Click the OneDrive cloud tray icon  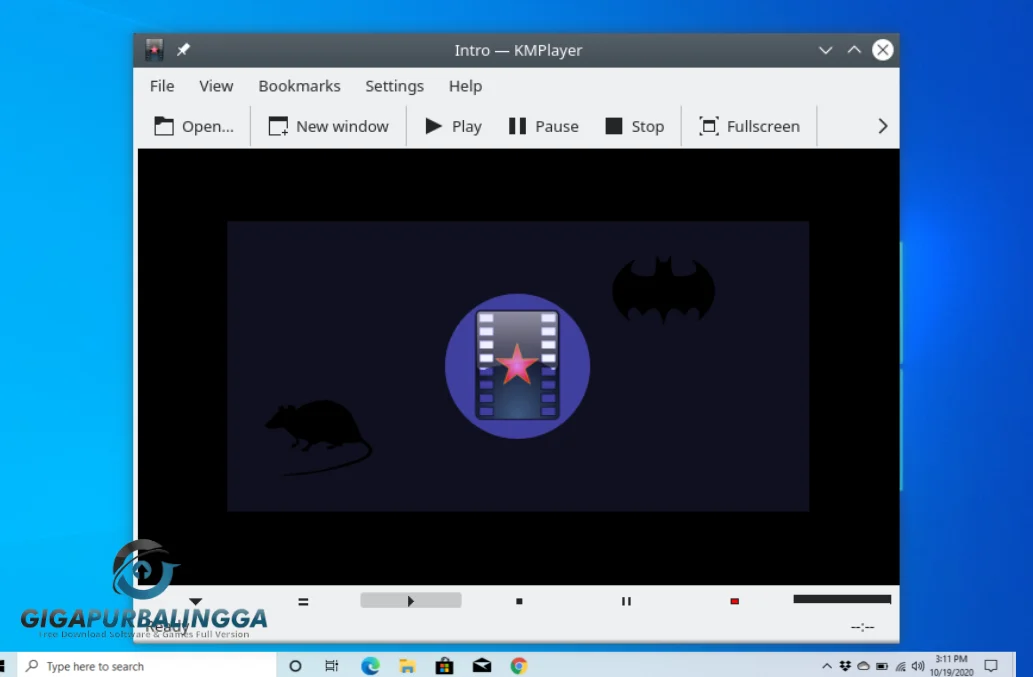(863, 666)
